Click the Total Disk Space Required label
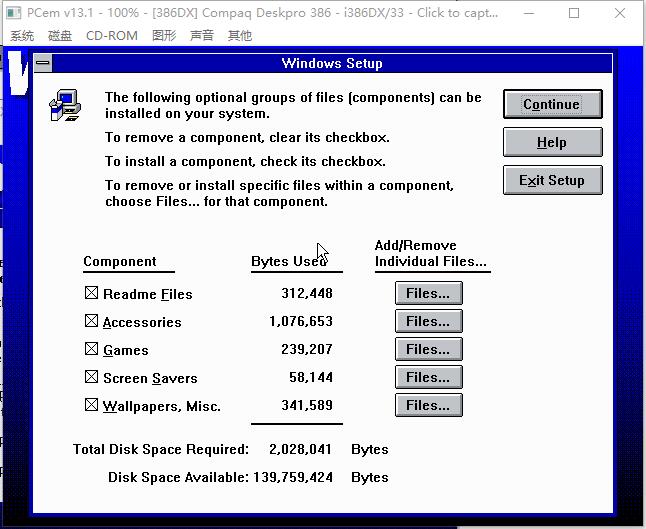Screen dimensions: 646x529 (161, 449)
